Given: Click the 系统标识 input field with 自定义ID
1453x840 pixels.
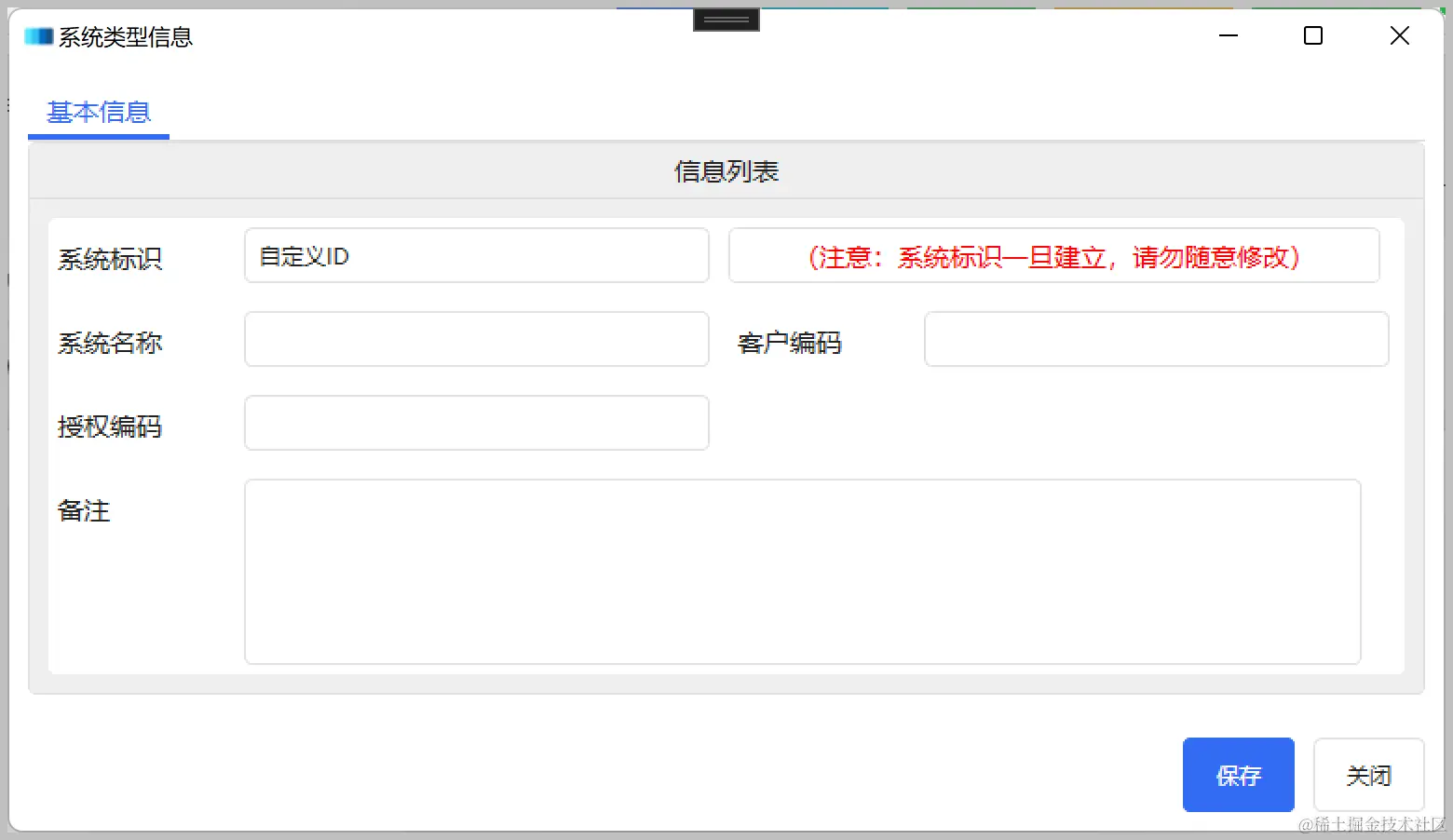Looking at the screenshot, I should coord(477,255).
